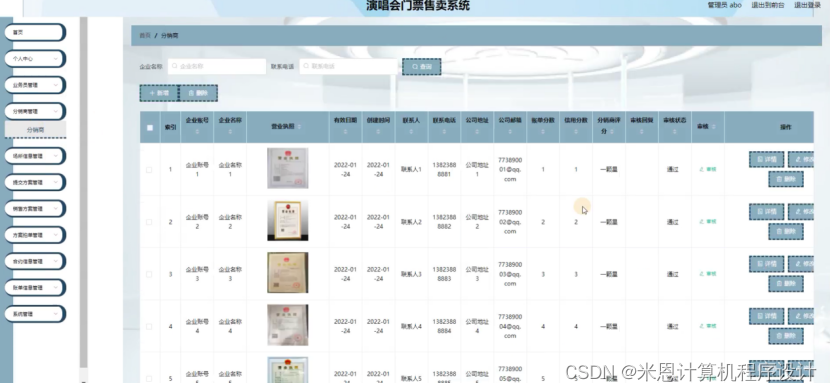Open 详情 for row 1

point(766,159)
